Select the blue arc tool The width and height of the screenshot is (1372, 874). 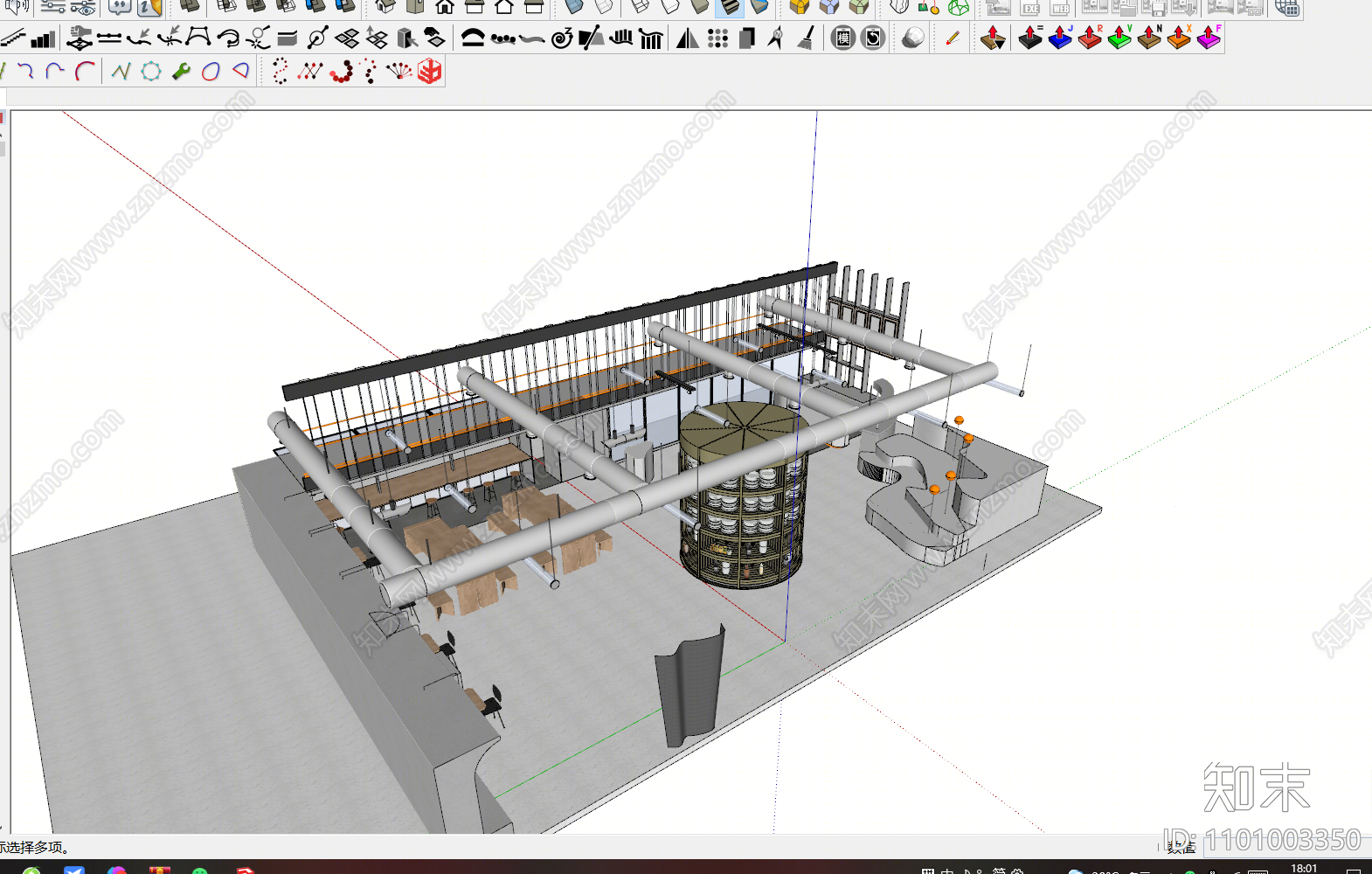click(x=55, y=71)
